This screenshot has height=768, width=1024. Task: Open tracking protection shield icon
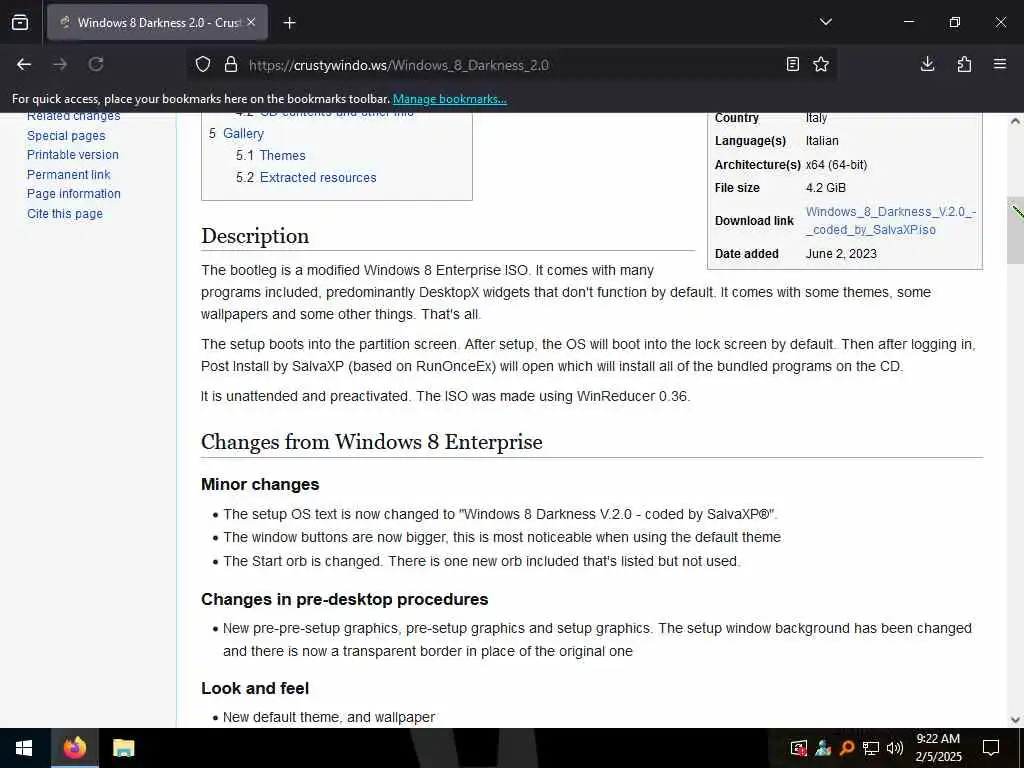point(203,65)
